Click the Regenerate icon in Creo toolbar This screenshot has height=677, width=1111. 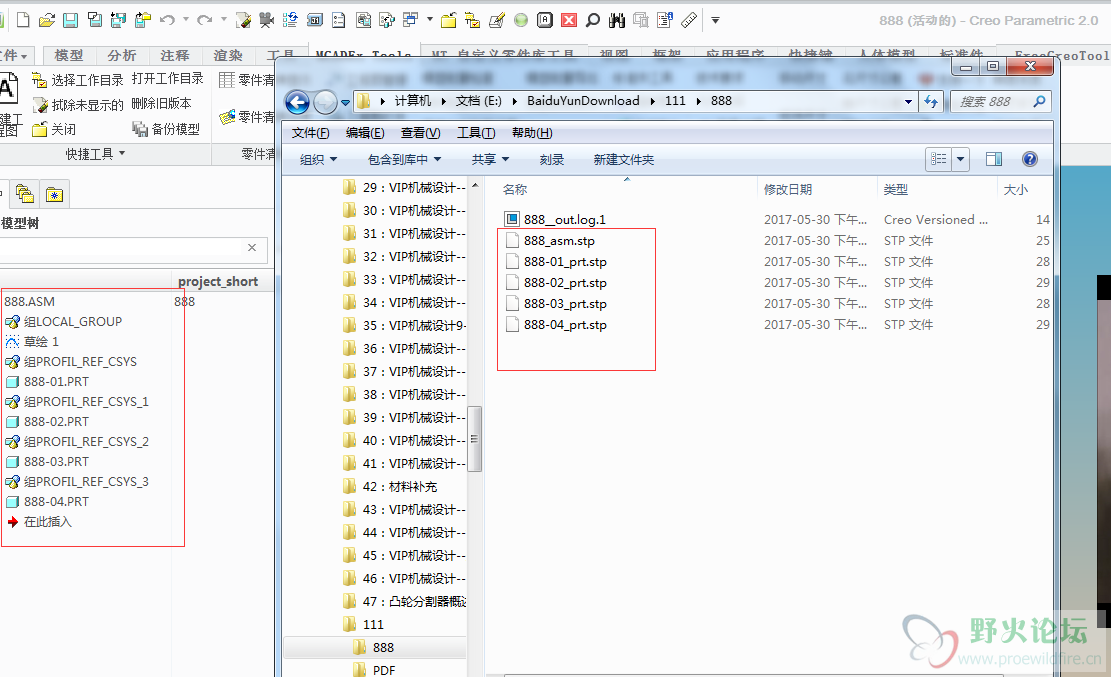(x=290, y=20)
